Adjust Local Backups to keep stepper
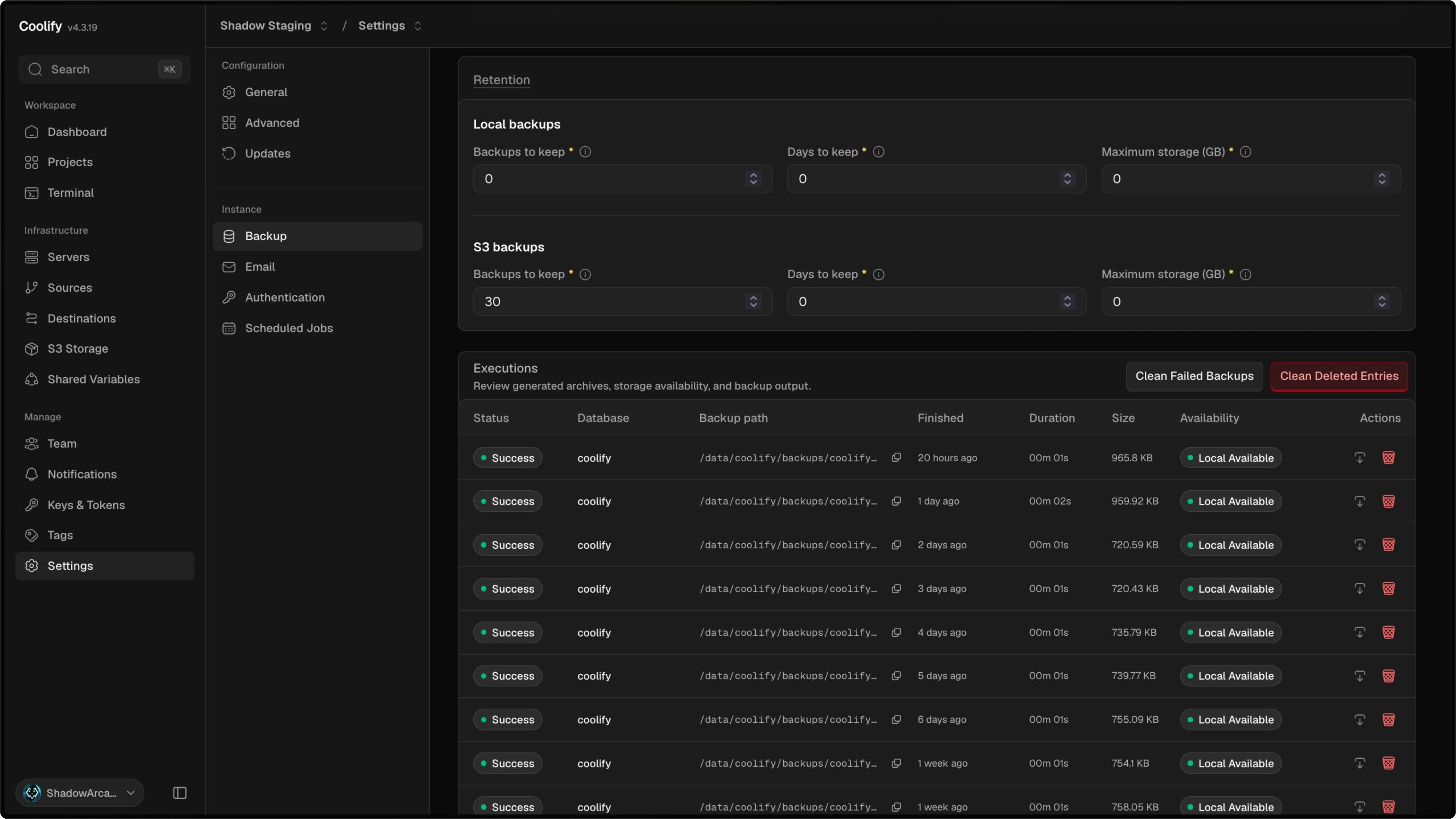 click(753, 179)
